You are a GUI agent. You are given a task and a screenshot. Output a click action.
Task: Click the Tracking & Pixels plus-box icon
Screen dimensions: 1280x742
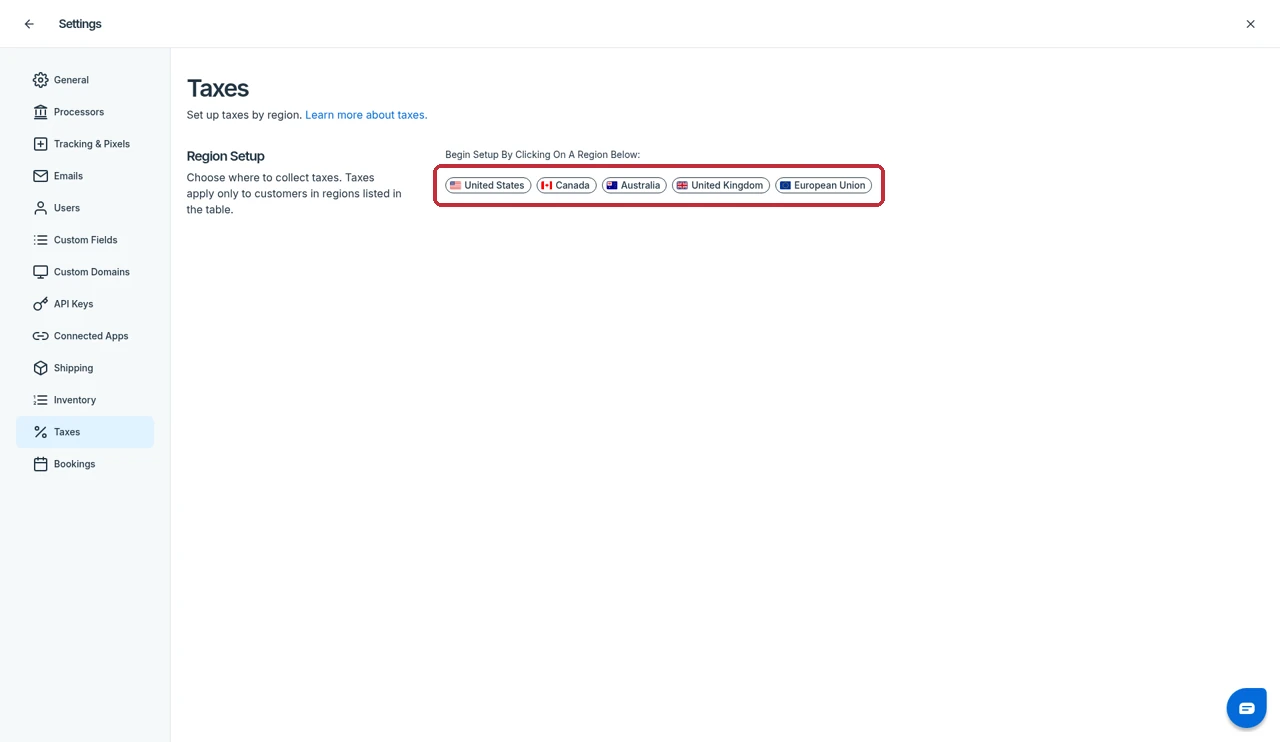[40, 144]
